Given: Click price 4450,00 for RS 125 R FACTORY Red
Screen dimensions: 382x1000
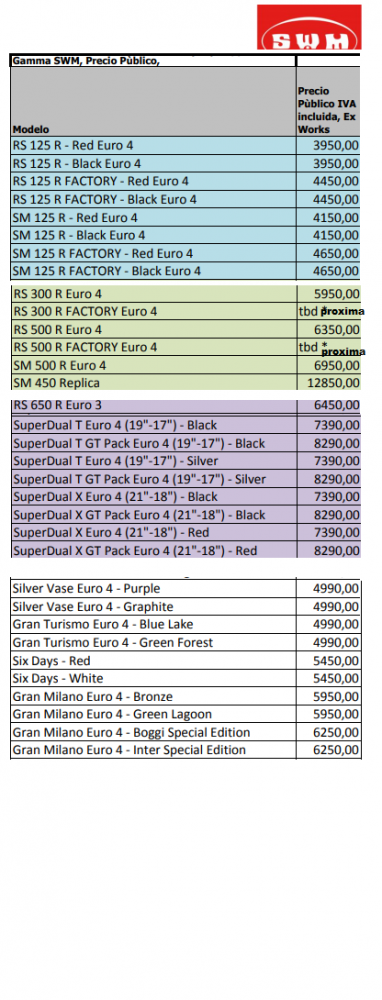Looking at the screenshot, I should click(x=336, y=181).
